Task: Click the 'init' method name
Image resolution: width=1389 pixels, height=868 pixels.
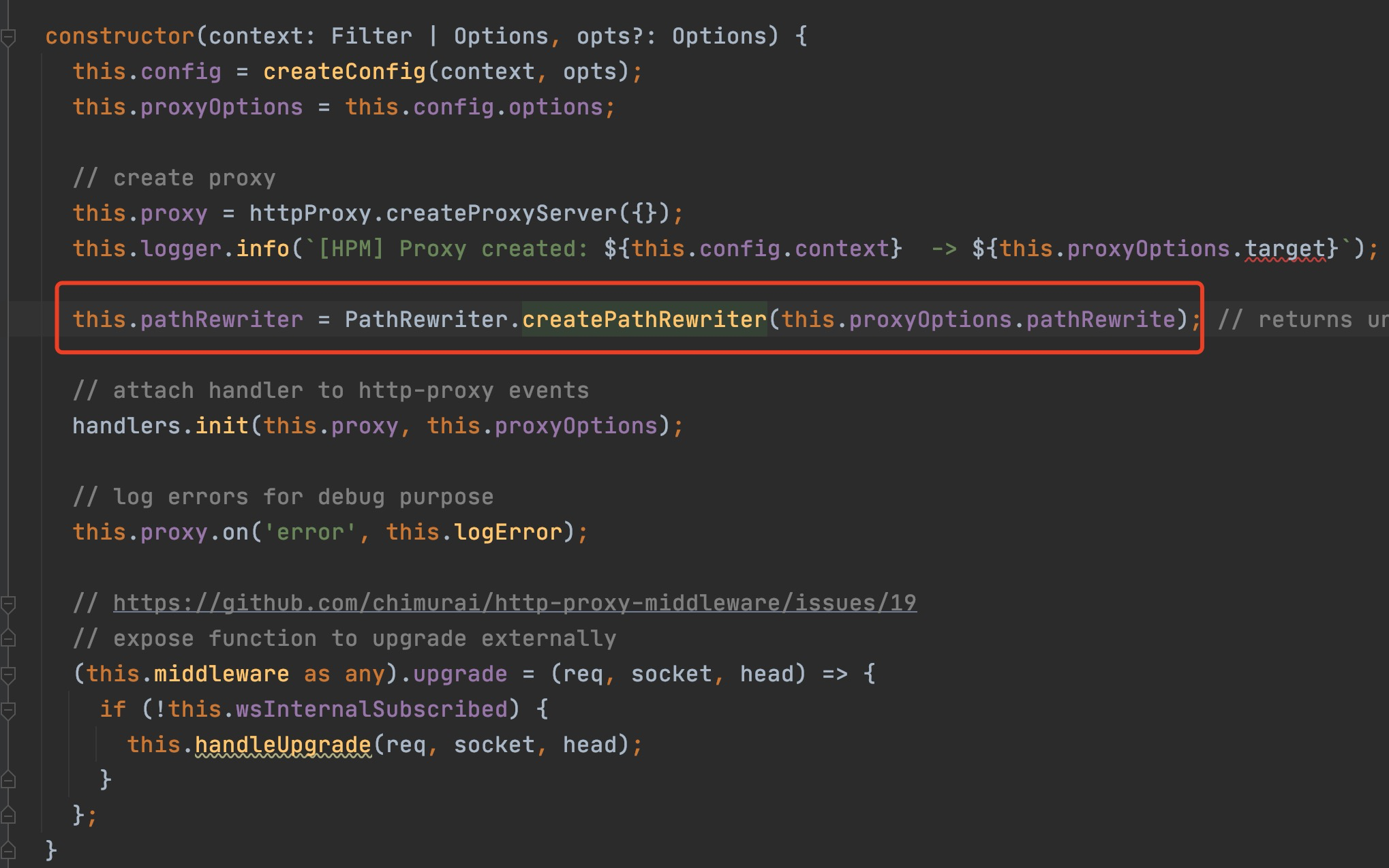Action: pyautogui.click(x=222, y=426)
